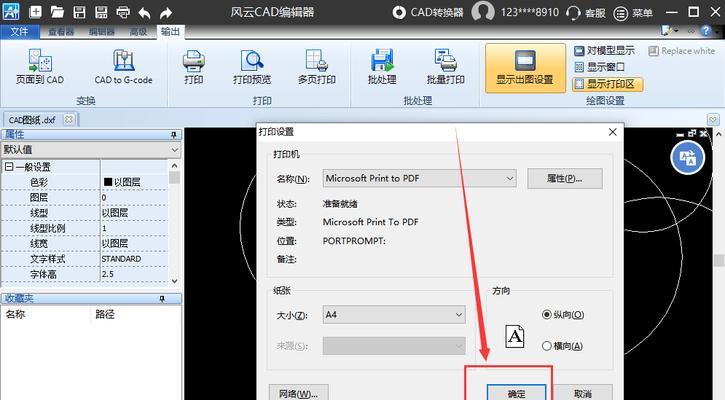Screen dimensions: 725x400
Task: Open the 文件 menu tab
Action: 19,31
